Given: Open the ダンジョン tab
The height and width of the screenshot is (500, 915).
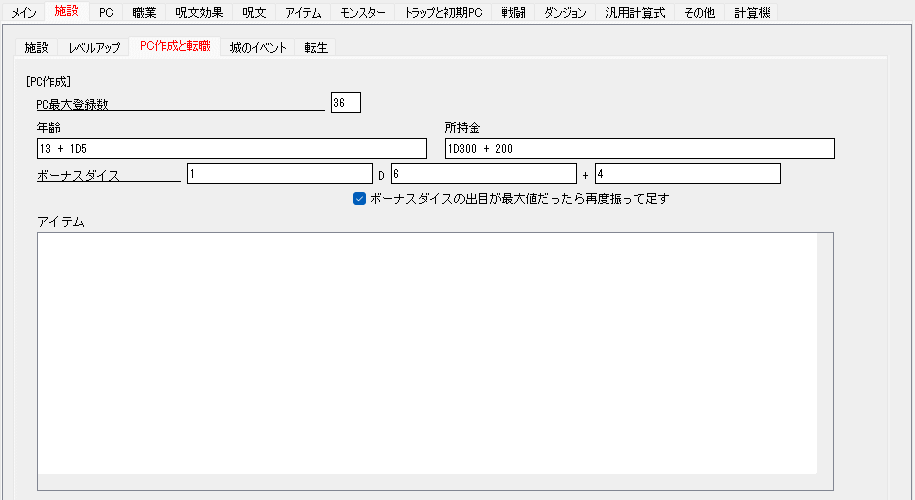Looking at the screenshot, I should [565, 13].
